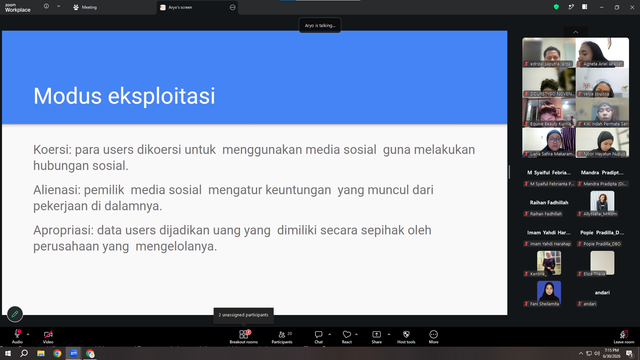Open the Windows Start menu
Image resolution: width=640 pixels, height=360 pixels.
8,353
